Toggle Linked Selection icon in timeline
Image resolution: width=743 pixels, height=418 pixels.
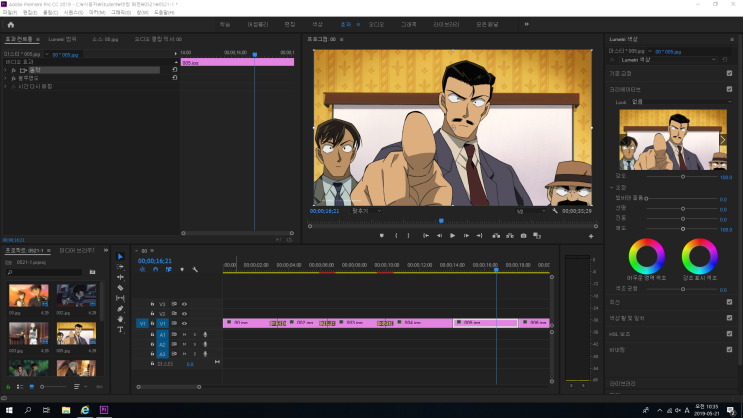click(169, 269)
